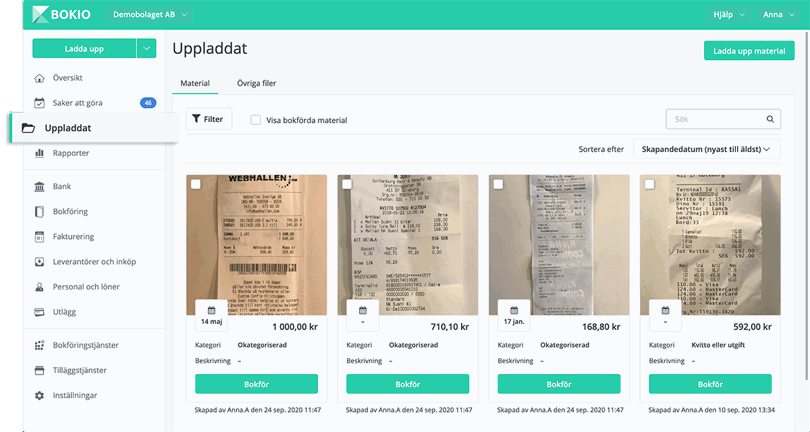Viewport: 810px width, 432px height.
Task: Click the search magnifier icon
Action: coord(771,119)
